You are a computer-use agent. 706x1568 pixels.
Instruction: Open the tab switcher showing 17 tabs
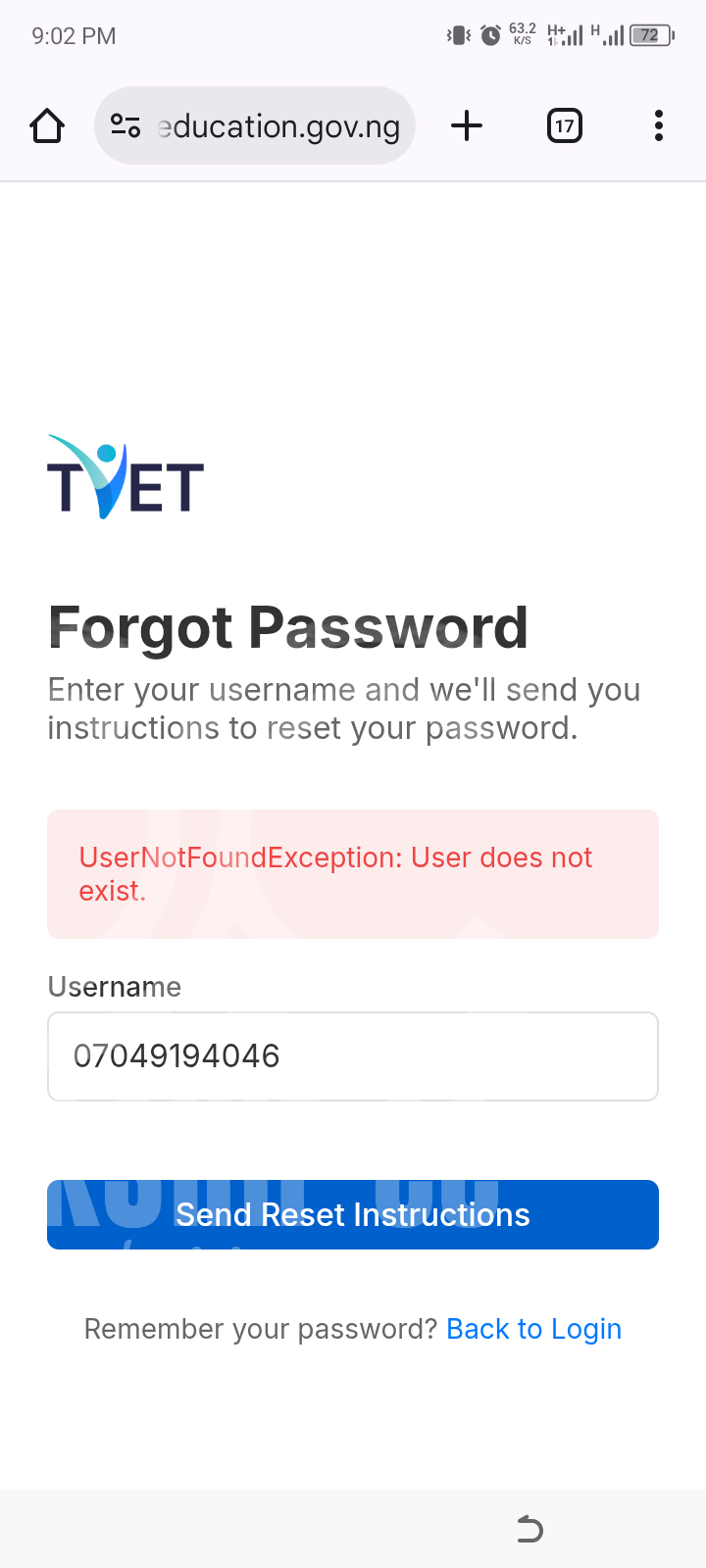[x=564, y=126]
